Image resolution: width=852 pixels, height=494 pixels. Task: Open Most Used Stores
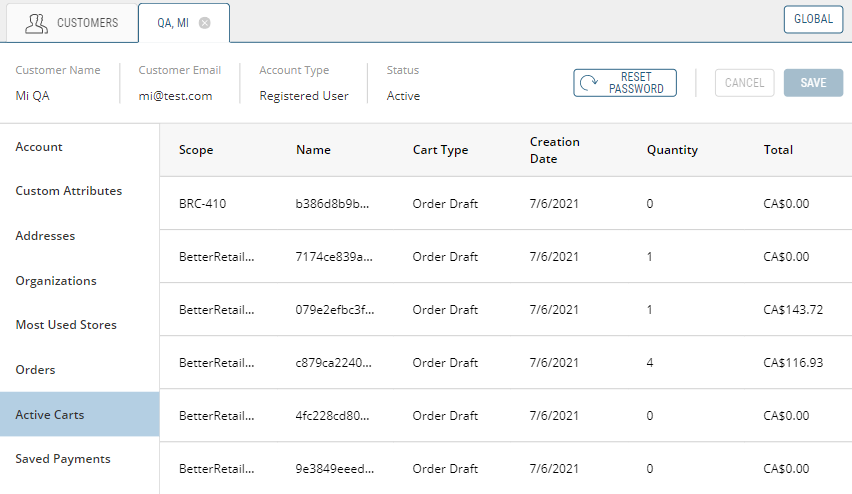[66, 325]
